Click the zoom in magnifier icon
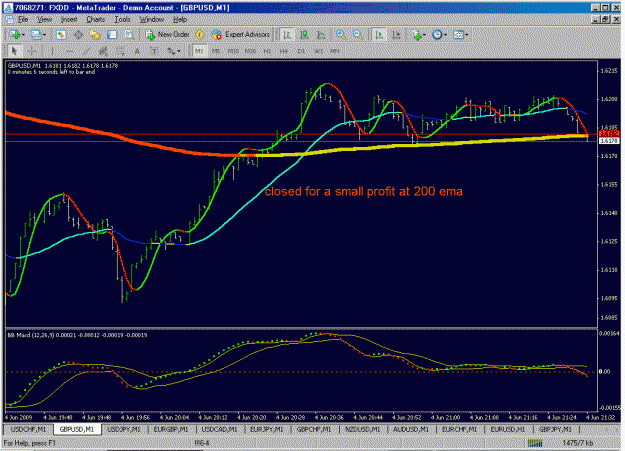Image resolution: width=625 pixels, height=451 pixels. 340,35
